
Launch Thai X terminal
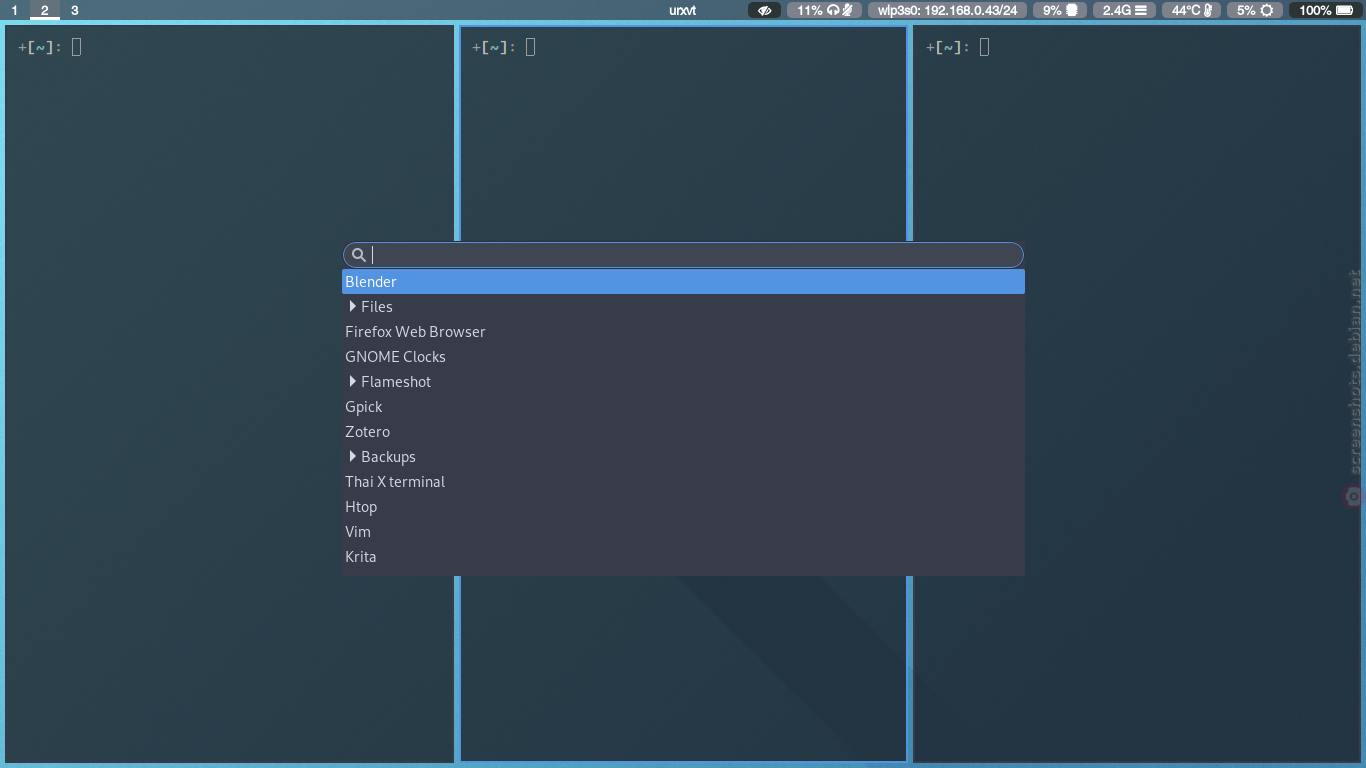coord(683,482)
